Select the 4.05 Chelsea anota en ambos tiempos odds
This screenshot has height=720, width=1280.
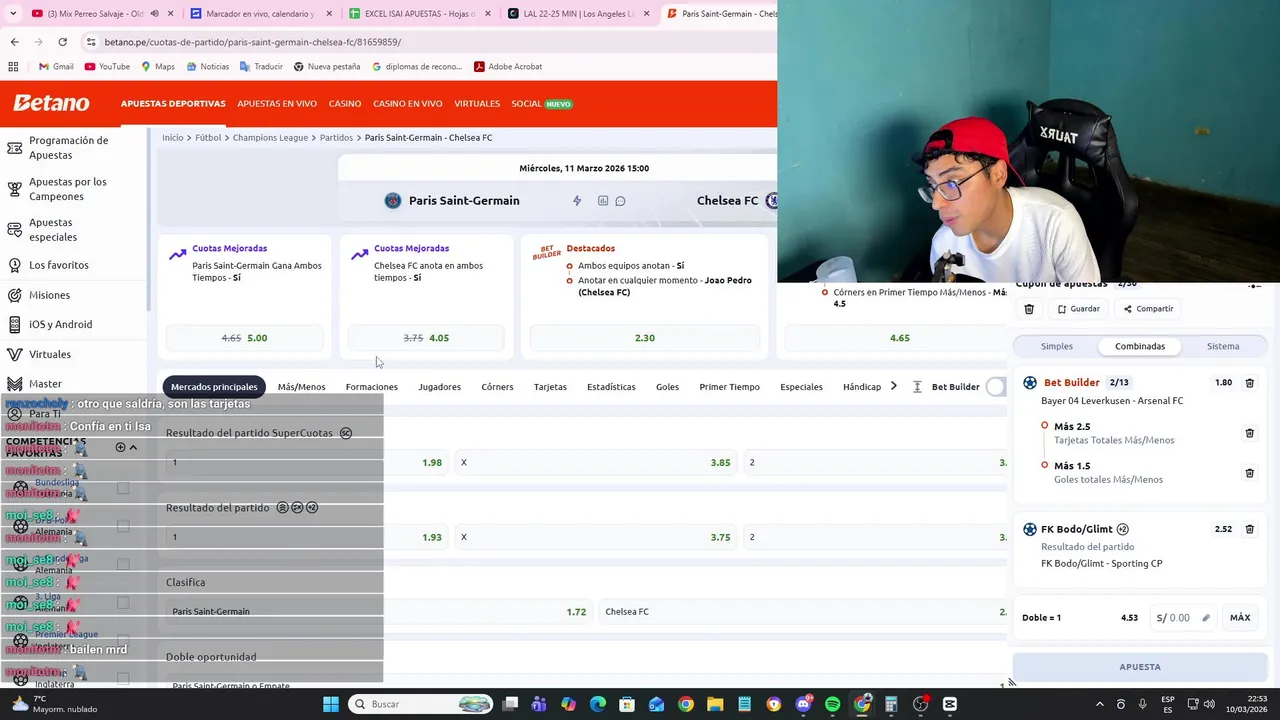point(426,338)
